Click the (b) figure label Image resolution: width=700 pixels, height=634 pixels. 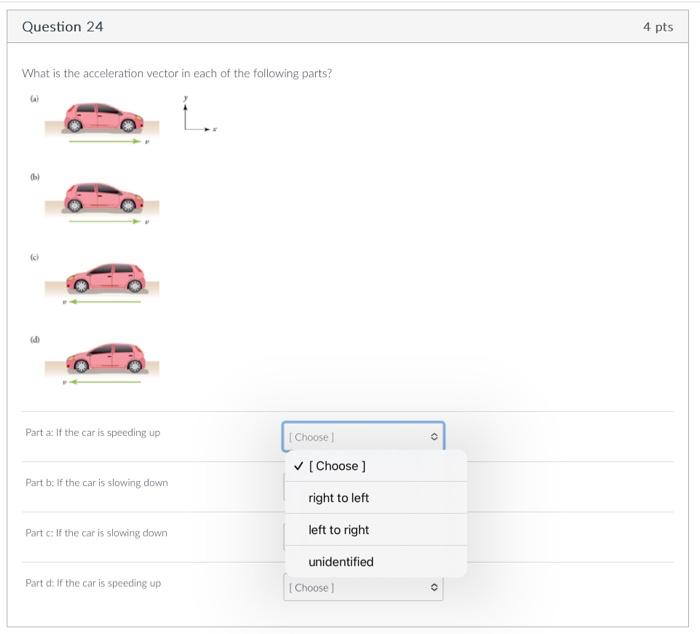coord(35,177)
